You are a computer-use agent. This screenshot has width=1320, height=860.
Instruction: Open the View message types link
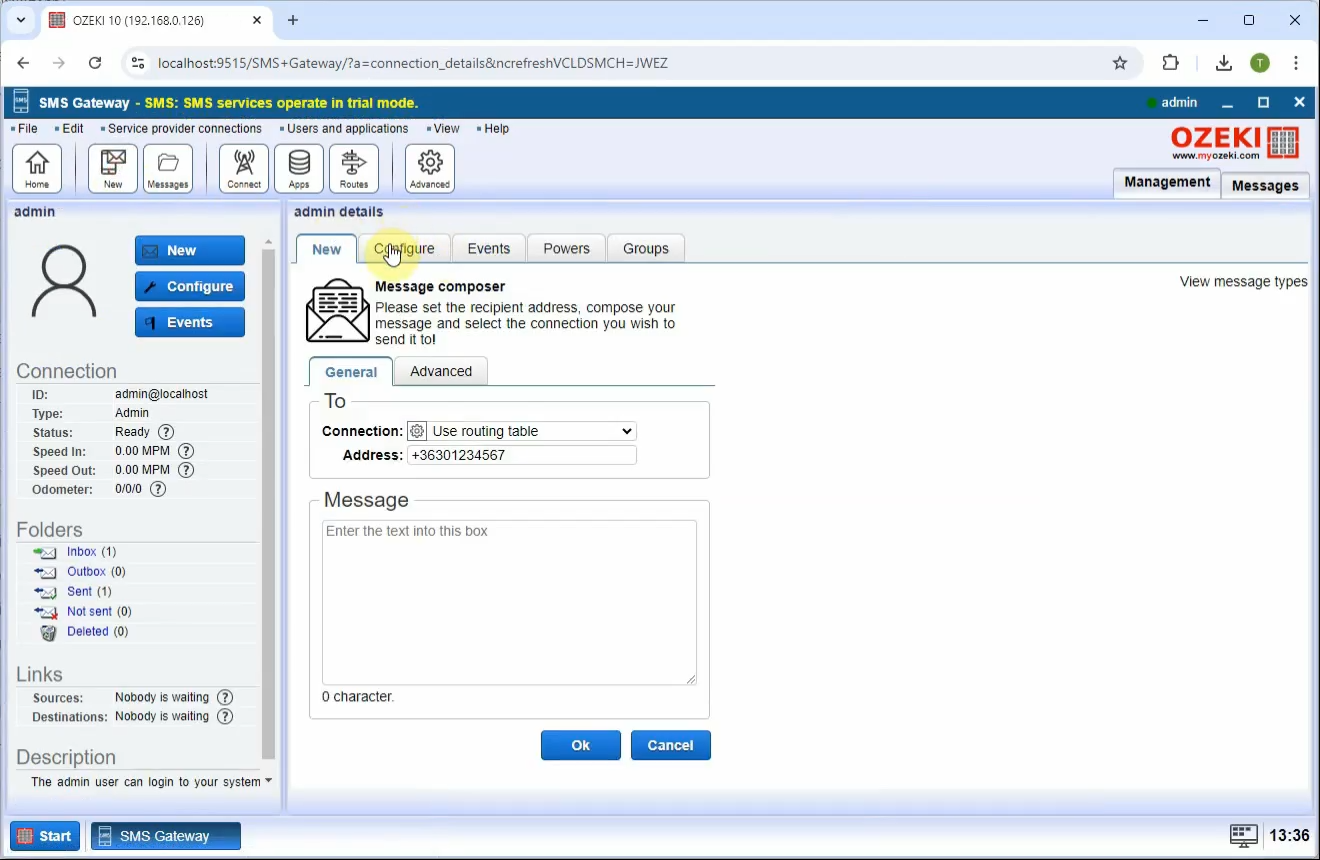[x=1243, y=281]
